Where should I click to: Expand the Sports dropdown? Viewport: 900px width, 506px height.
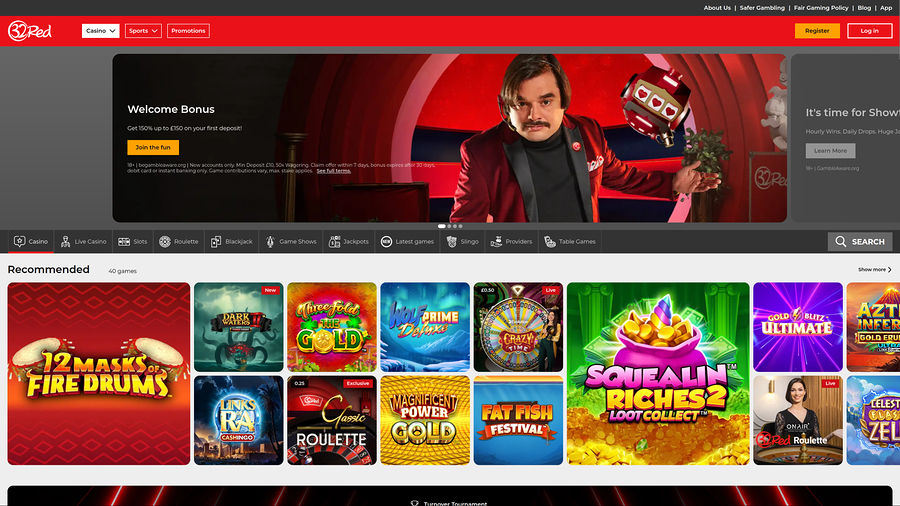[x=143, y=31]
